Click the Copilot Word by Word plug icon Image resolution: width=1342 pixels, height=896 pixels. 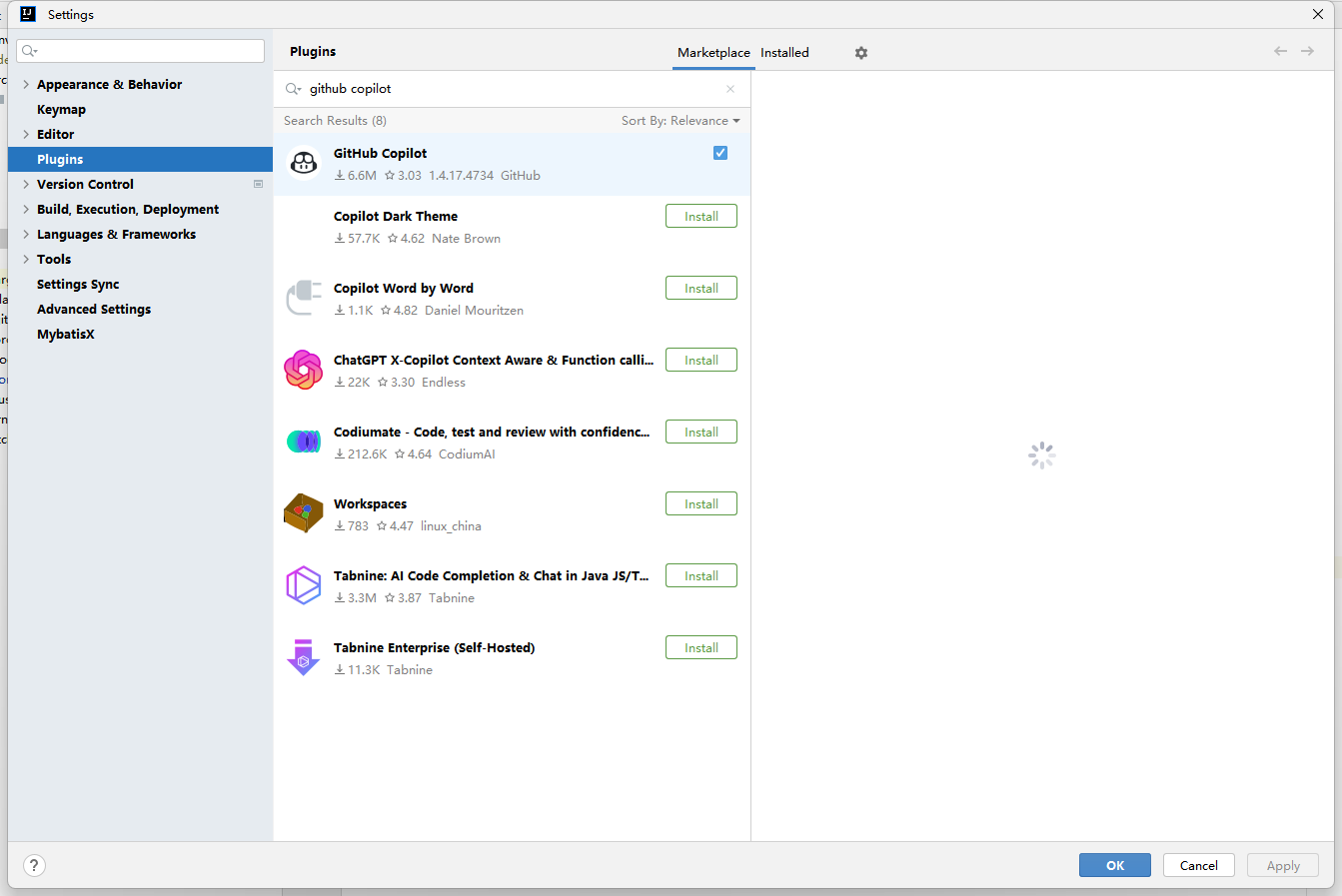click(x=304, y=298)
